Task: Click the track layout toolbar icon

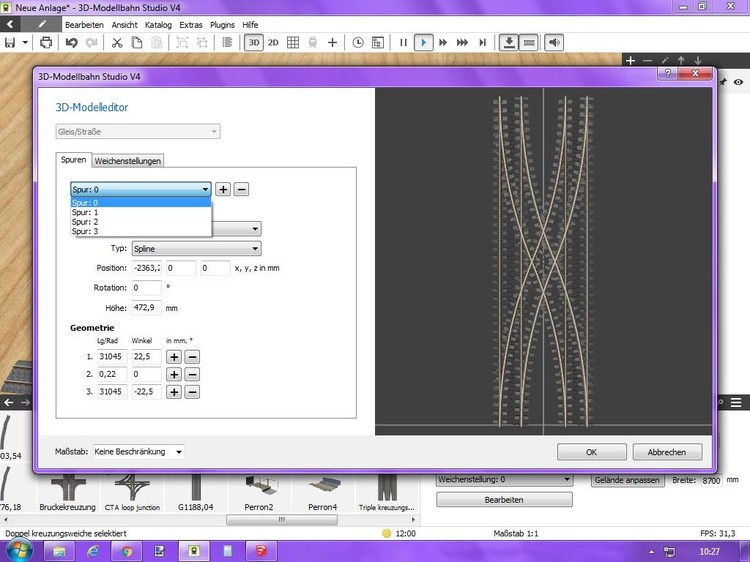Action: [x=529, y=43]
